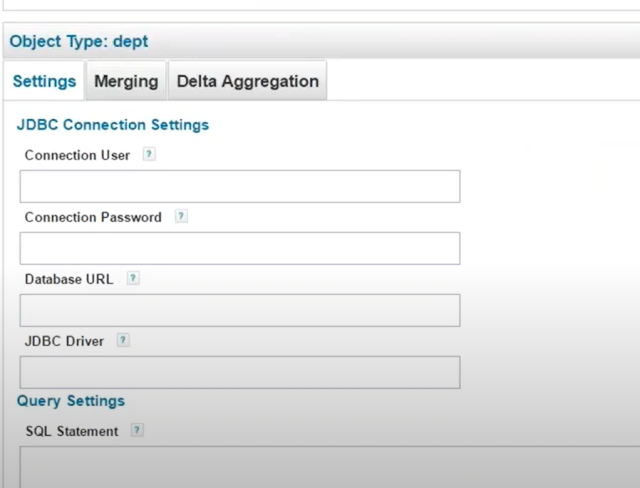Select the Delta Aggregation tab
Image resolution: width=640 pixels, height=488 pixels.
247,81
